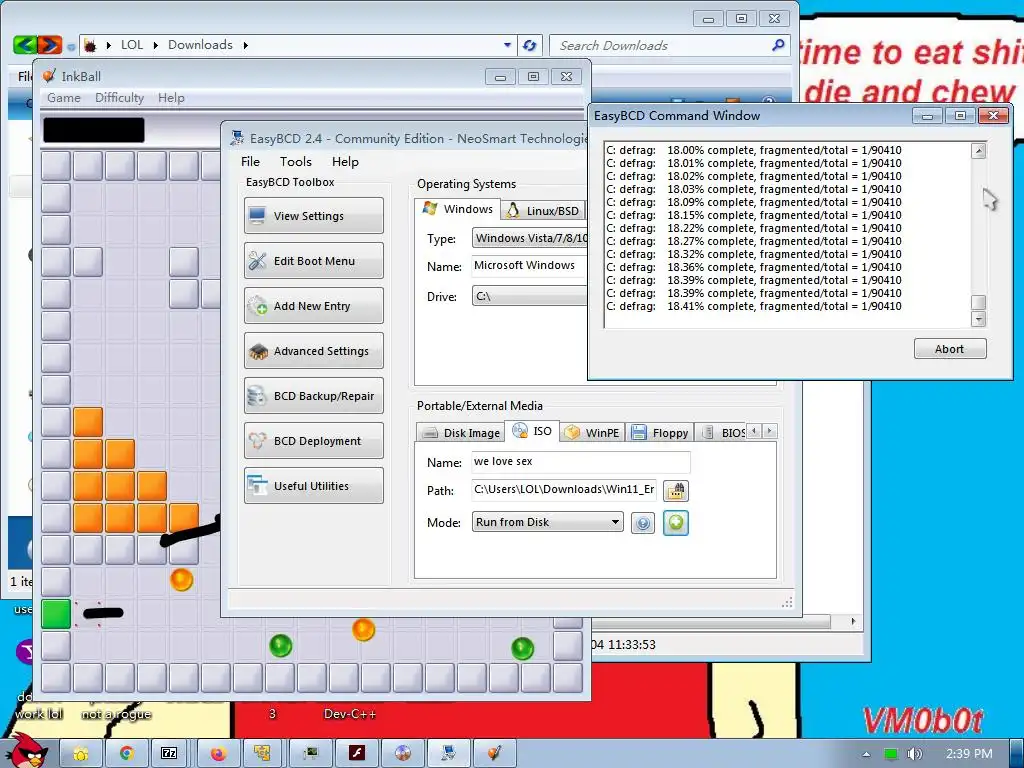Switch to the Windows operating systems tab

[458, 209]
